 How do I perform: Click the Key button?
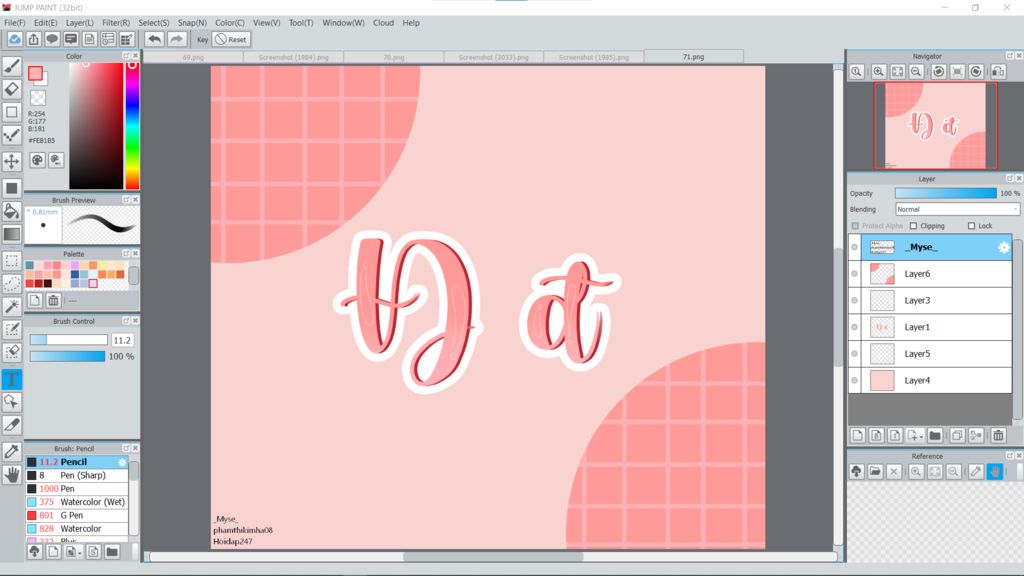(x=202, y=40)
